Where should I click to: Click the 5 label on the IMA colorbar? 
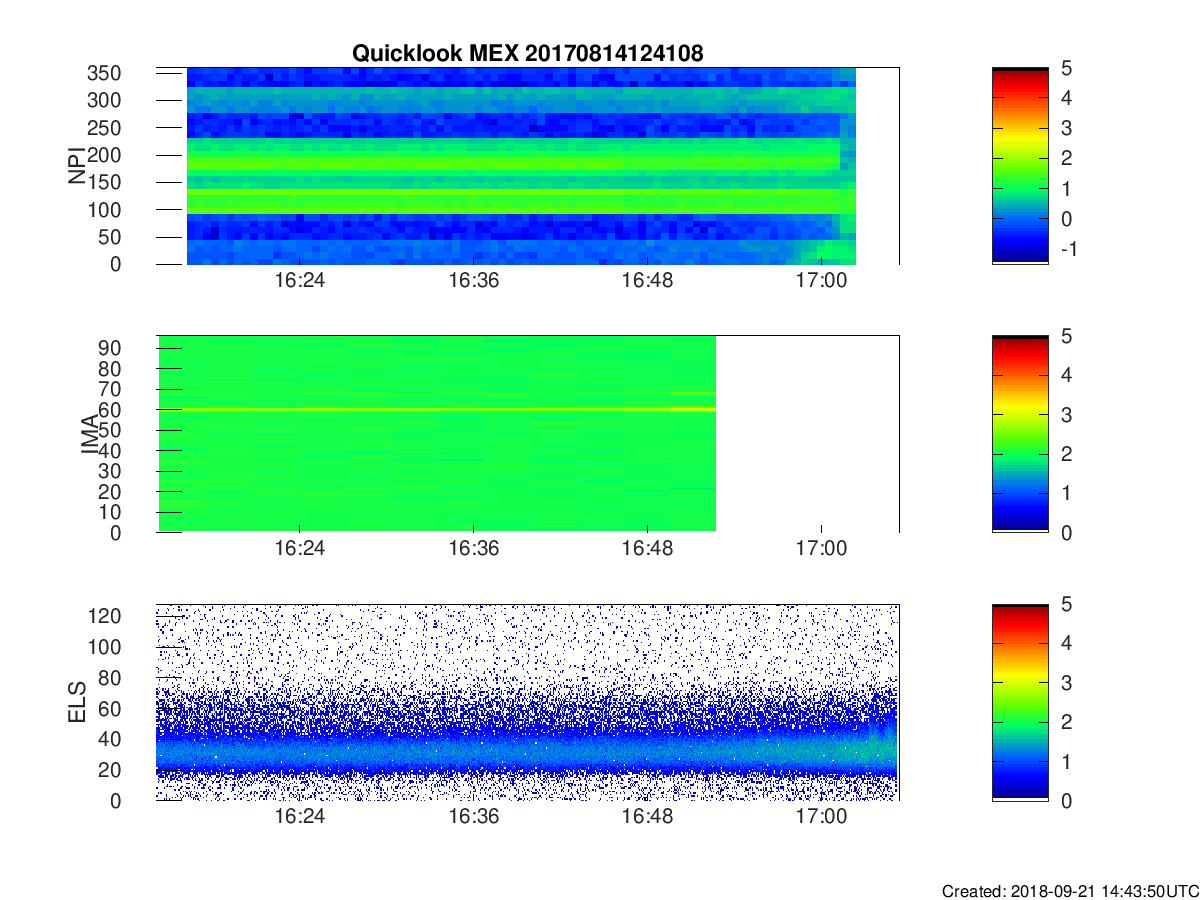tap(1066, 336)
